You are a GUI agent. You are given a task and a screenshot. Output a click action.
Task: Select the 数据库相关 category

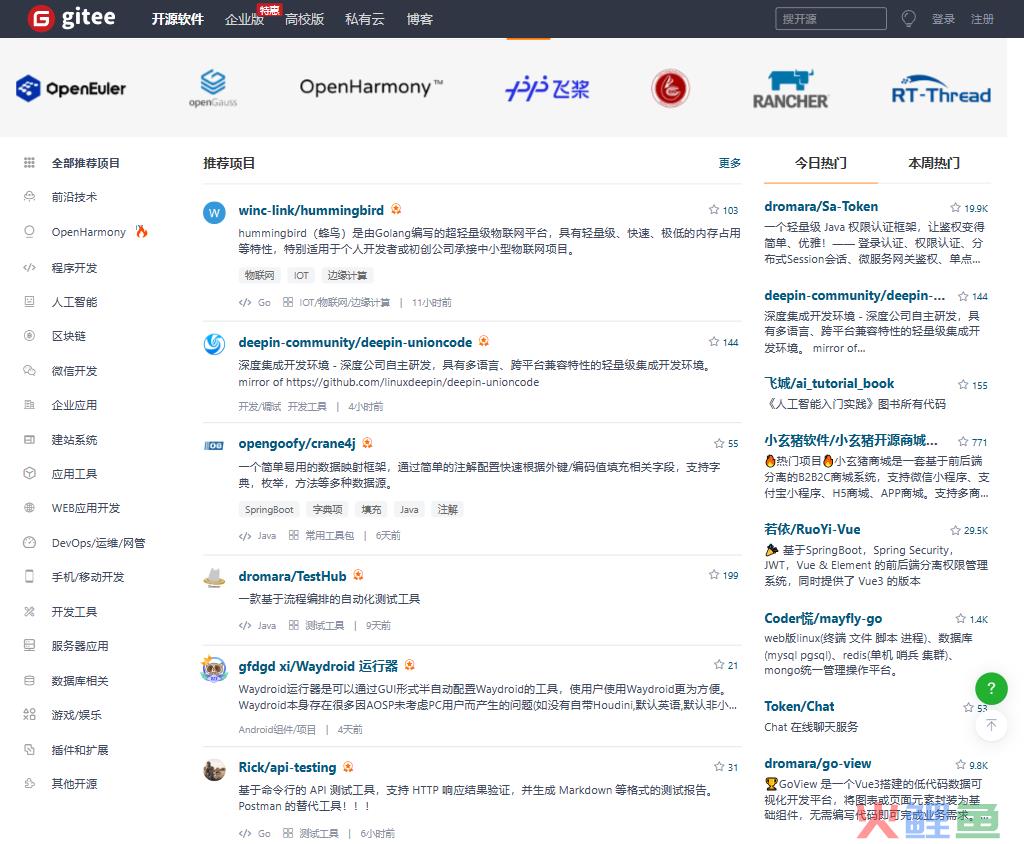[x=80, y=681]
